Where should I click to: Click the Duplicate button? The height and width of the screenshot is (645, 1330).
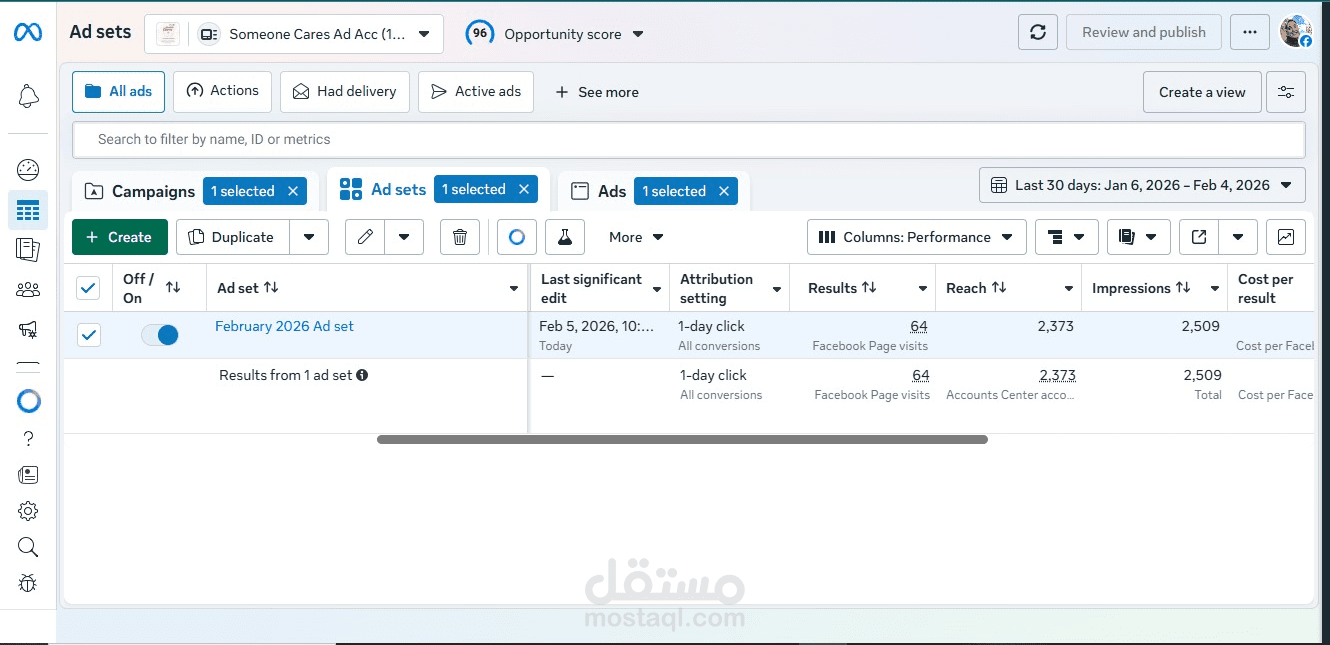point(233,237)
